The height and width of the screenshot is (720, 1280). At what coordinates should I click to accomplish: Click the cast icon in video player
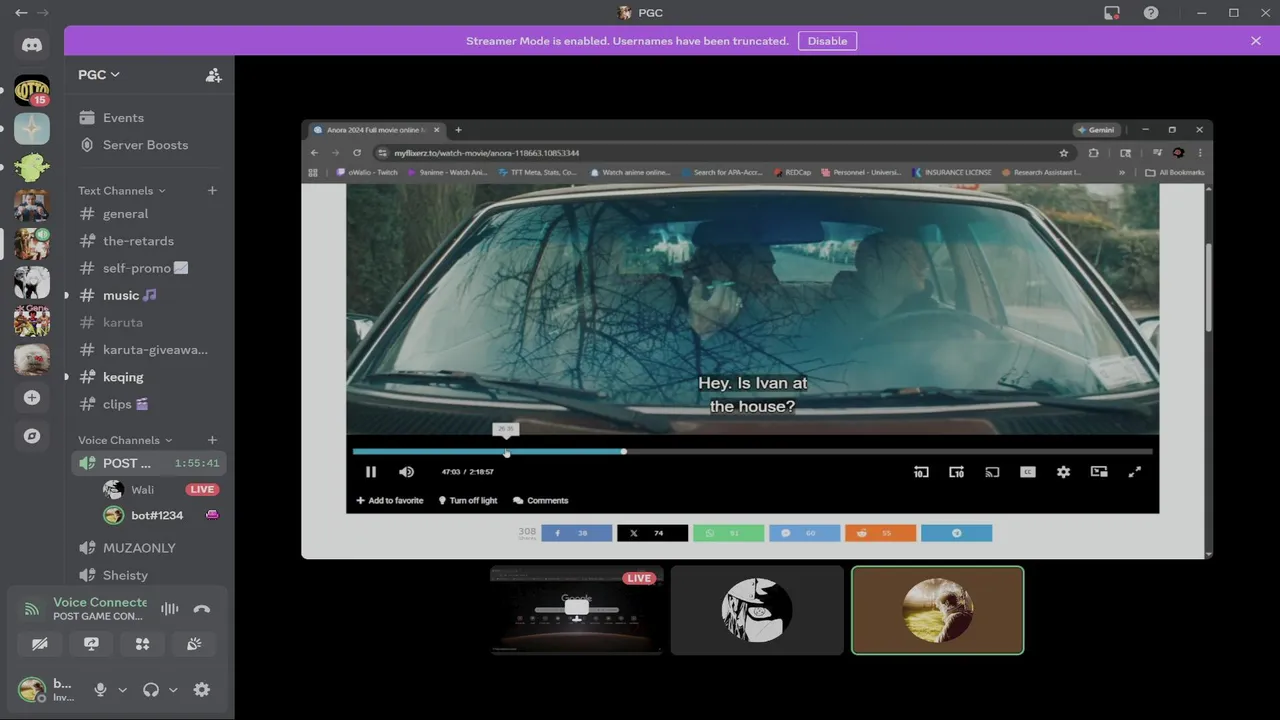click(992, 472)
